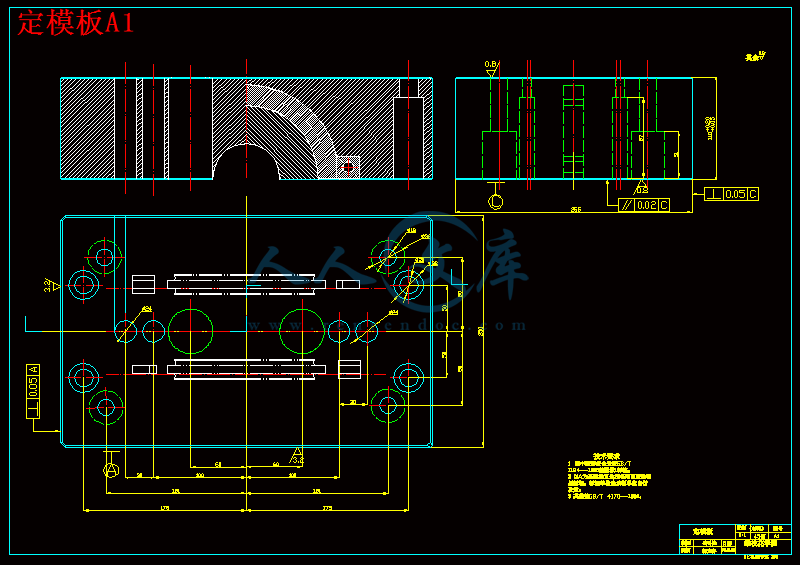Select the top-left green guide hole circle
The height and width of the screenshot is (565, 800).
(104, 256)
